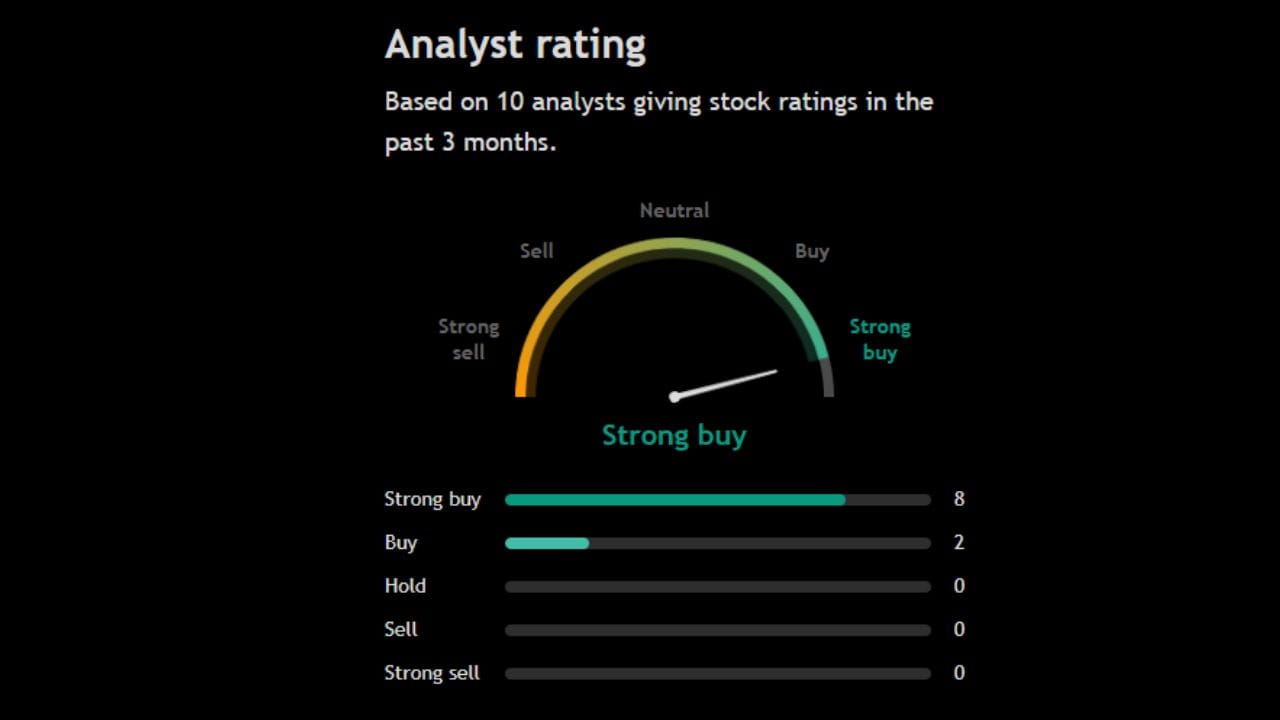The image size is (1280, 720).
Task: Click the Sell label on the gauge arc
Action: click(536, 251)
